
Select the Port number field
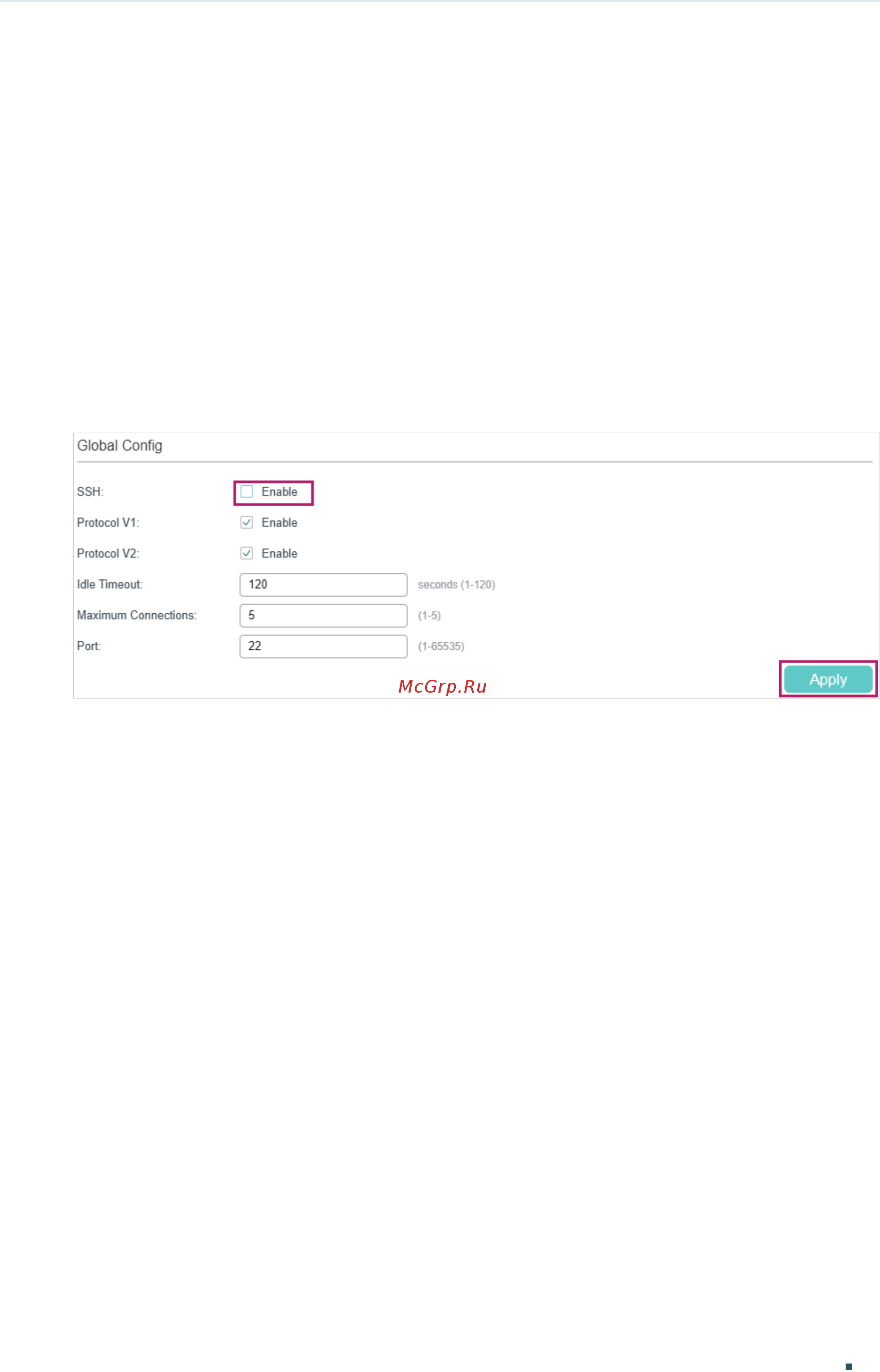[323, 646]
